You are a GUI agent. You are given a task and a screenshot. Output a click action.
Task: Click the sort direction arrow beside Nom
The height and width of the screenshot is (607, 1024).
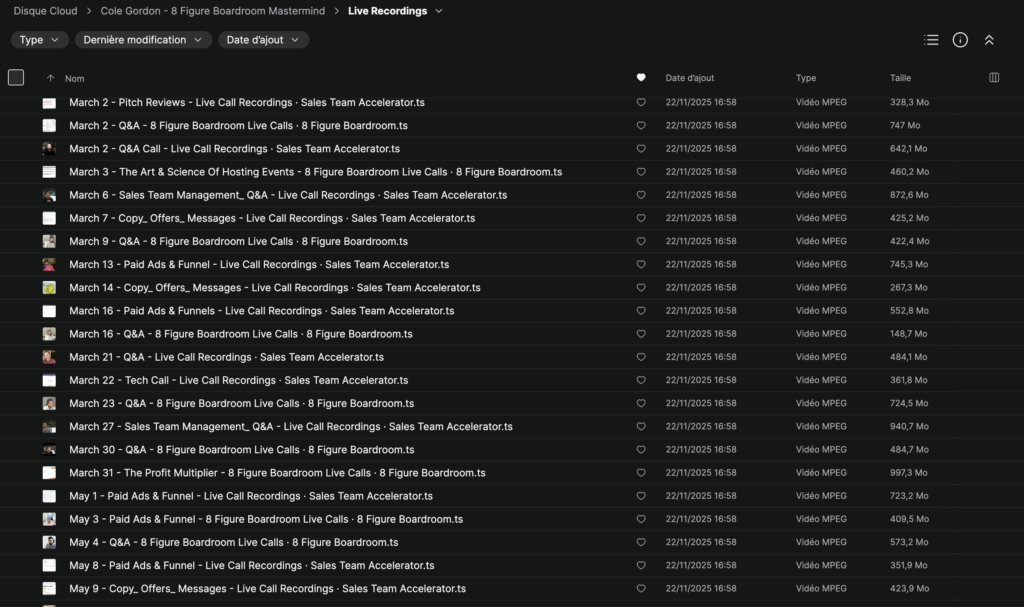coord(50,78)
